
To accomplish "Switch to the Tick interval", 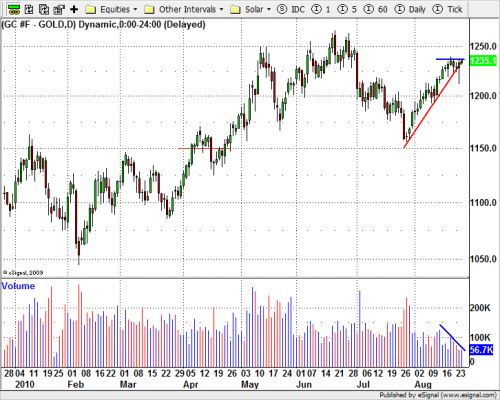I will click(x=448, y=9).
